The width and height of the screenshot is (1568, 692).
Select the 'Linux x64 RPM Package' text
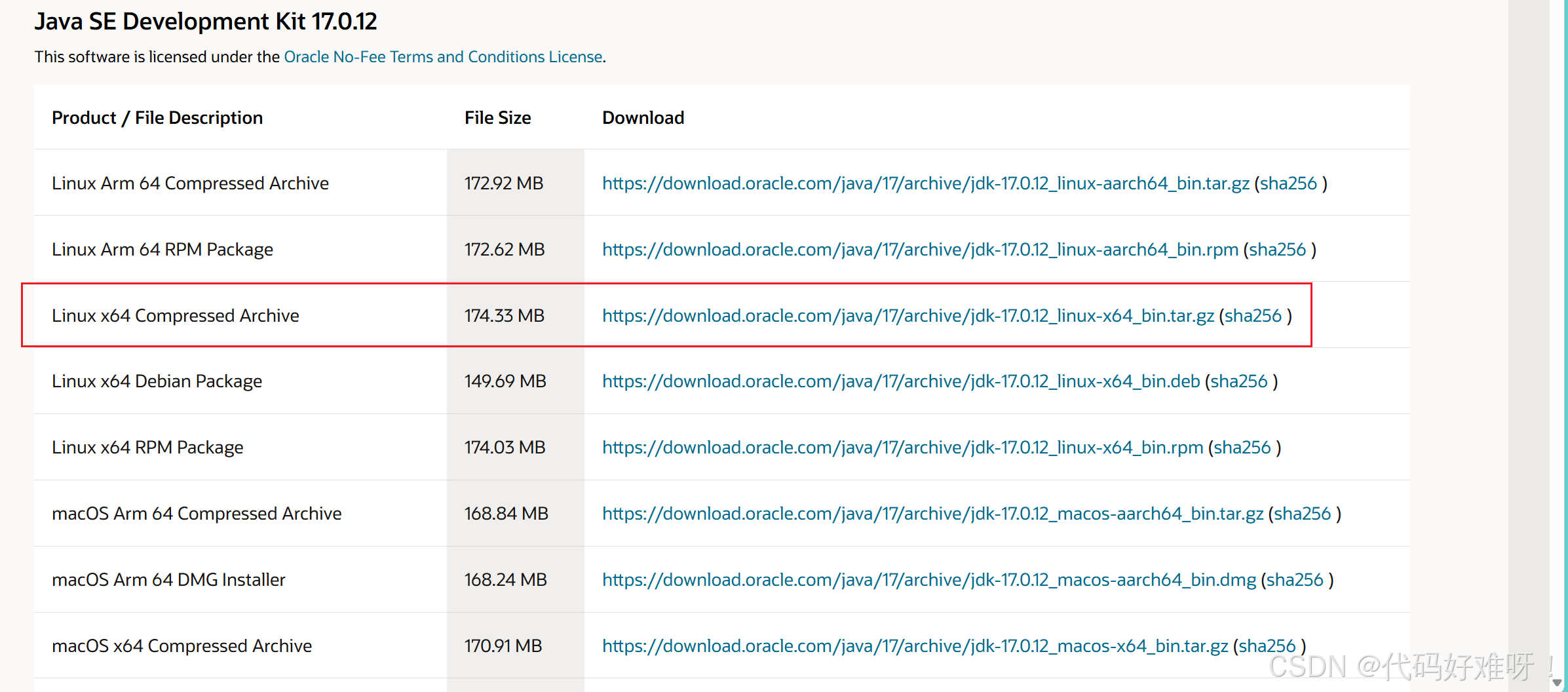[x=147, y=448]
